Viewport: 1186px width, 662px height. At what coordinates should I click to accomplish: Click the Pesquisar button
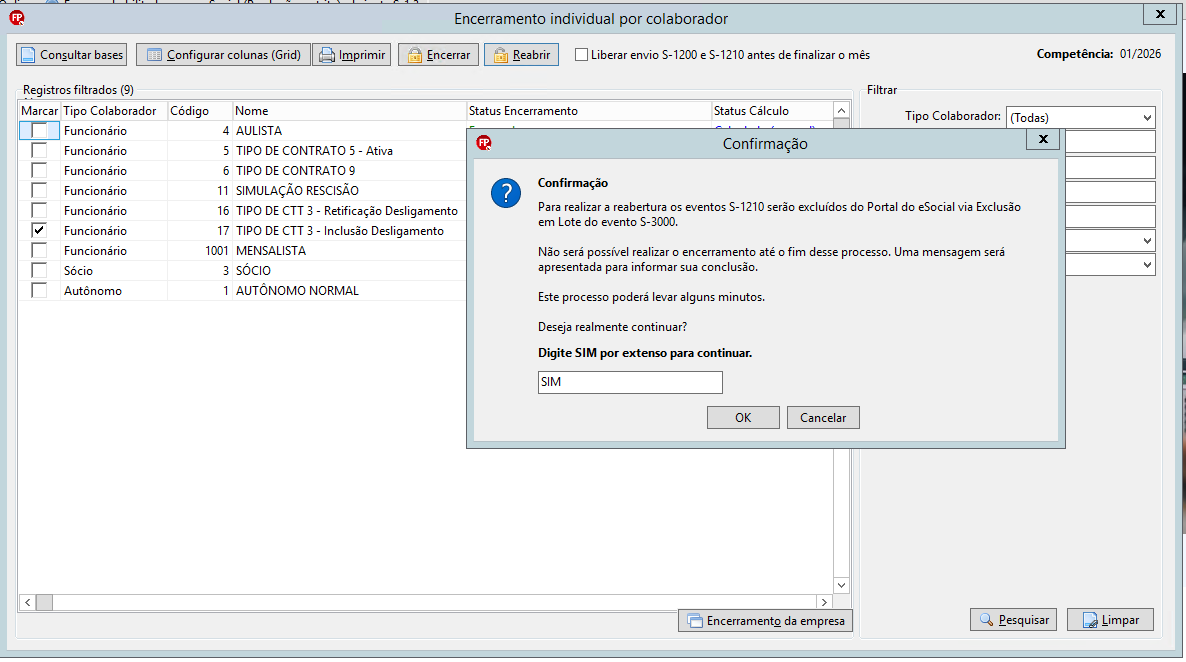1014,620
